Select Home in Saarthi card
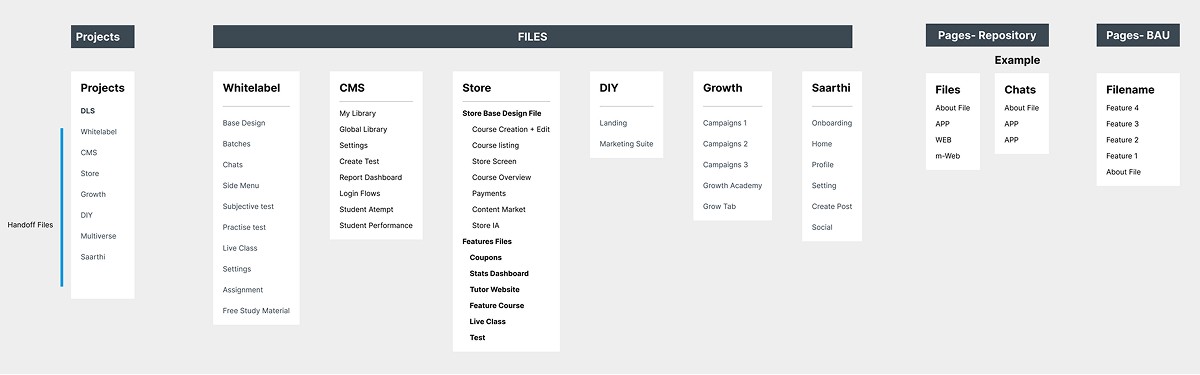1200x375 pixels. 822,144
